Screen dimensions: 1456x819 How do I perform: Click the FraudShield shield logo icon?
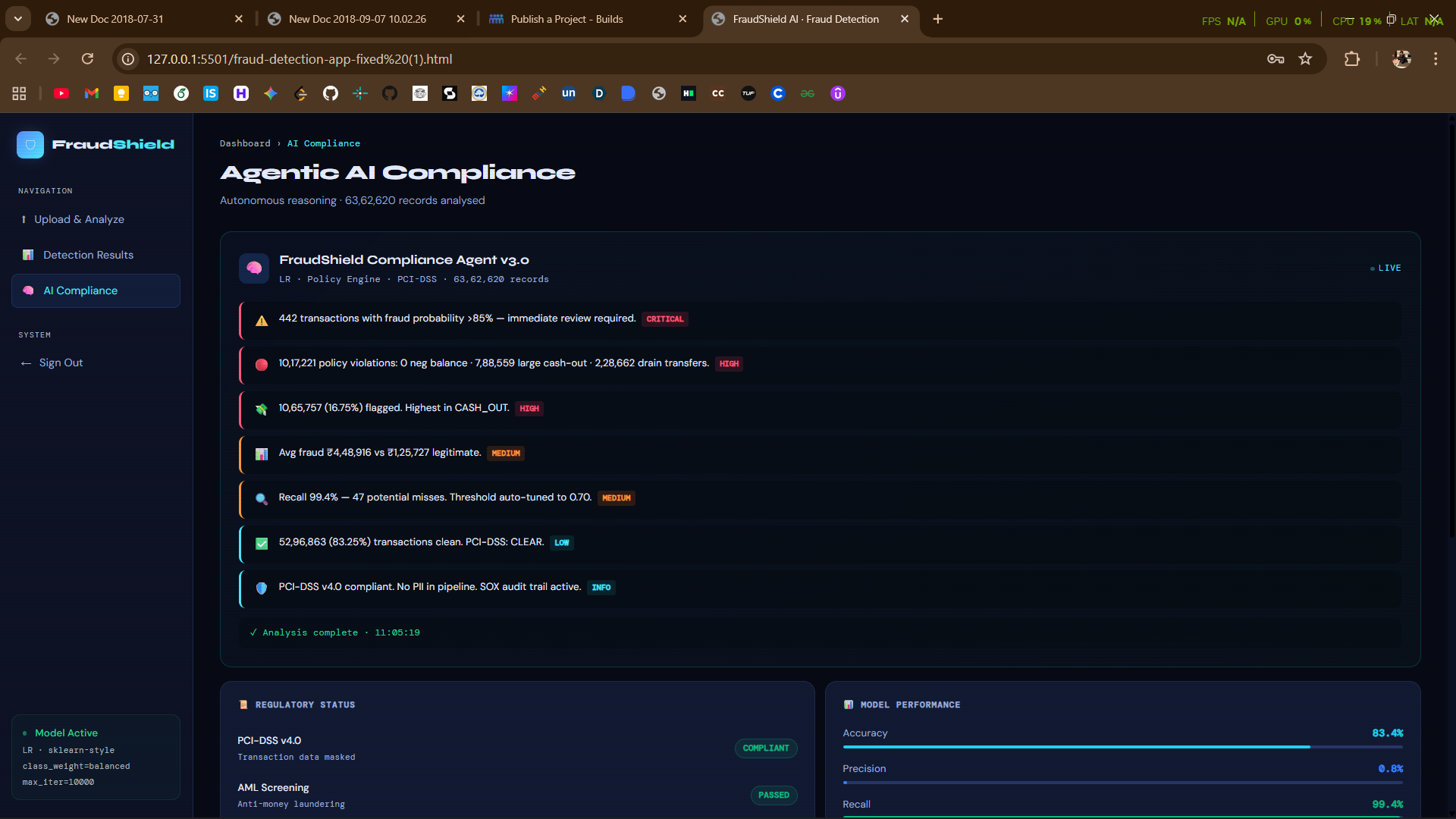click(x=30, y=144)
